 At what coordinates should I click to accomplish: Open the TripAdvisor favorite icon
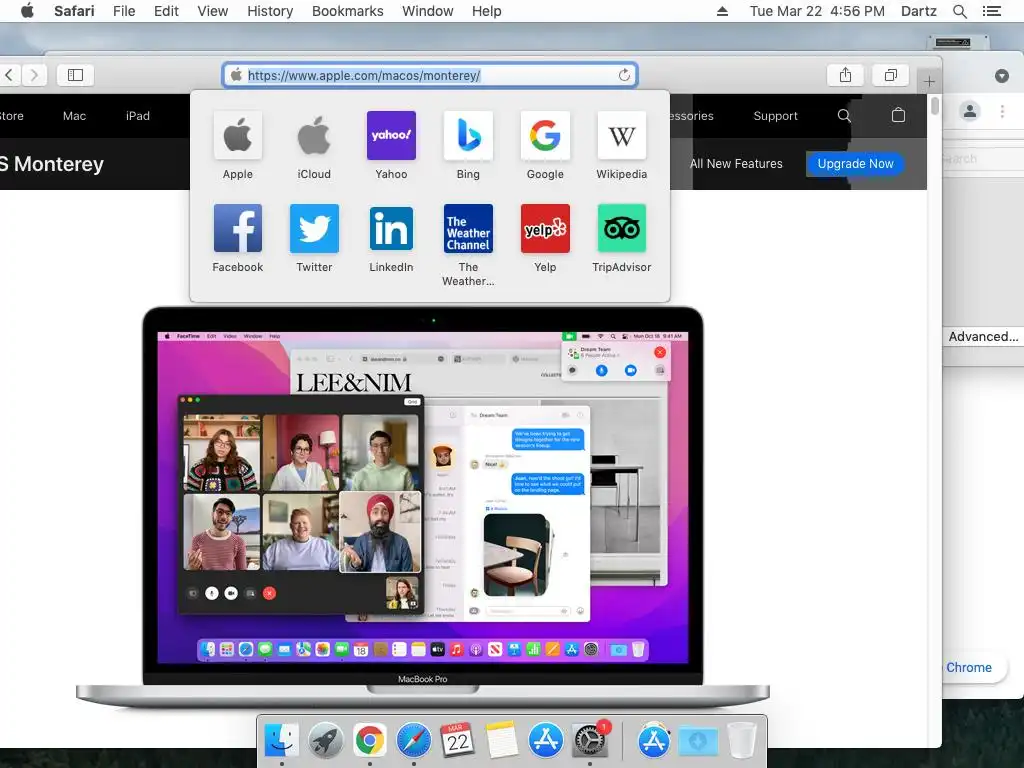click(622, 229)
